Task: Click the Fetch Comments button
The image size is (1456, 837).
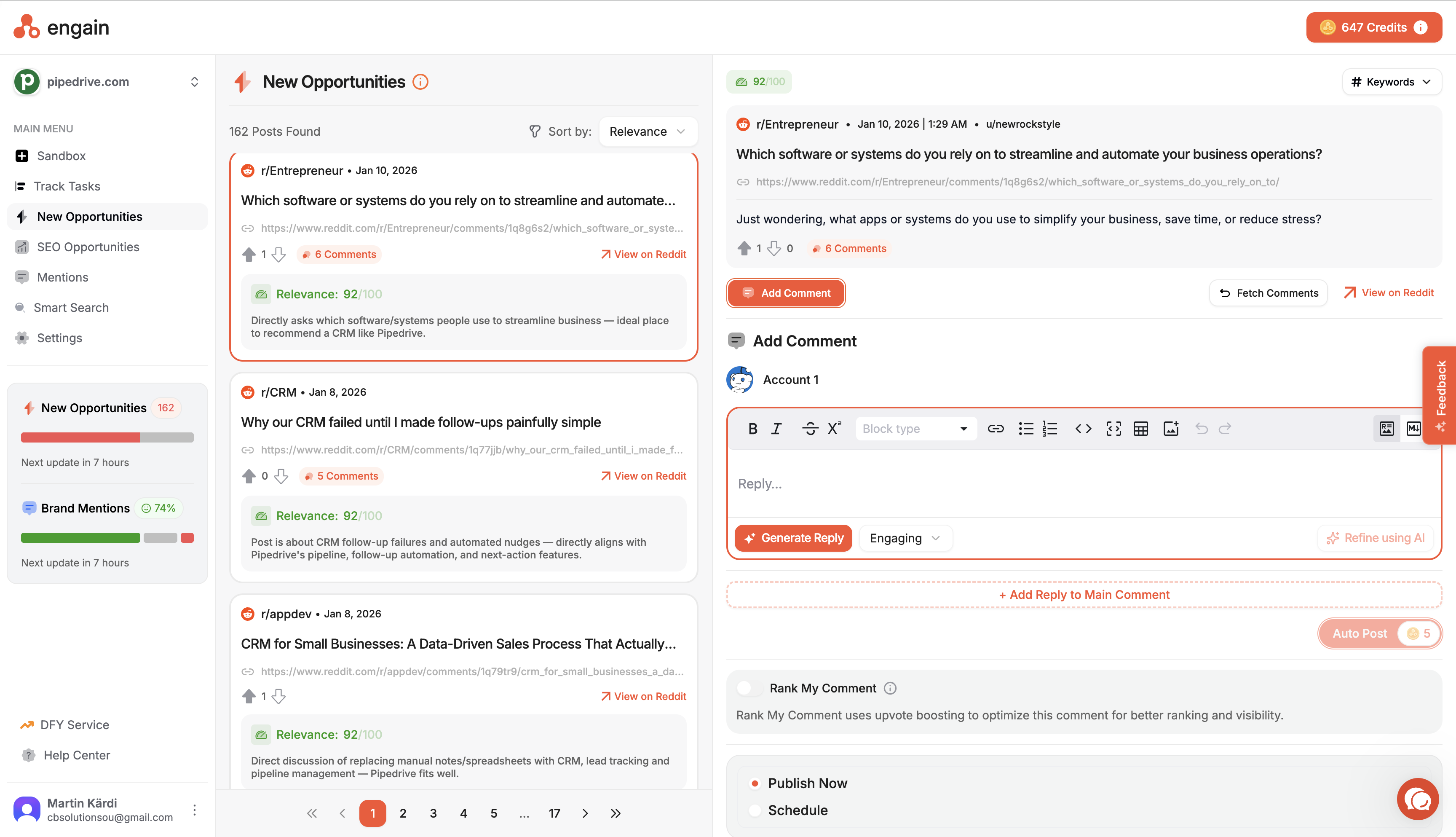Action: (1268, 293)
